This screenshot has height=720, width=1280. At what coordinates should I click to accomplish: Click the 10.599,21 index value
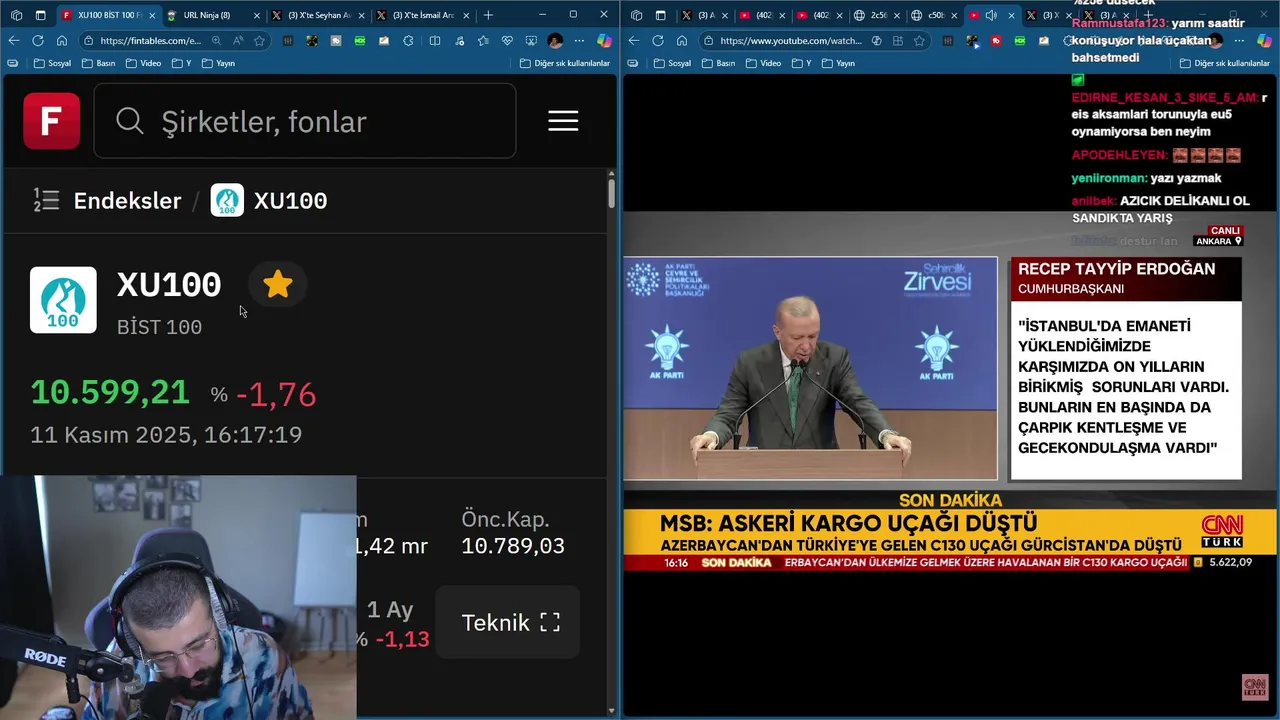tap(110, 392)
